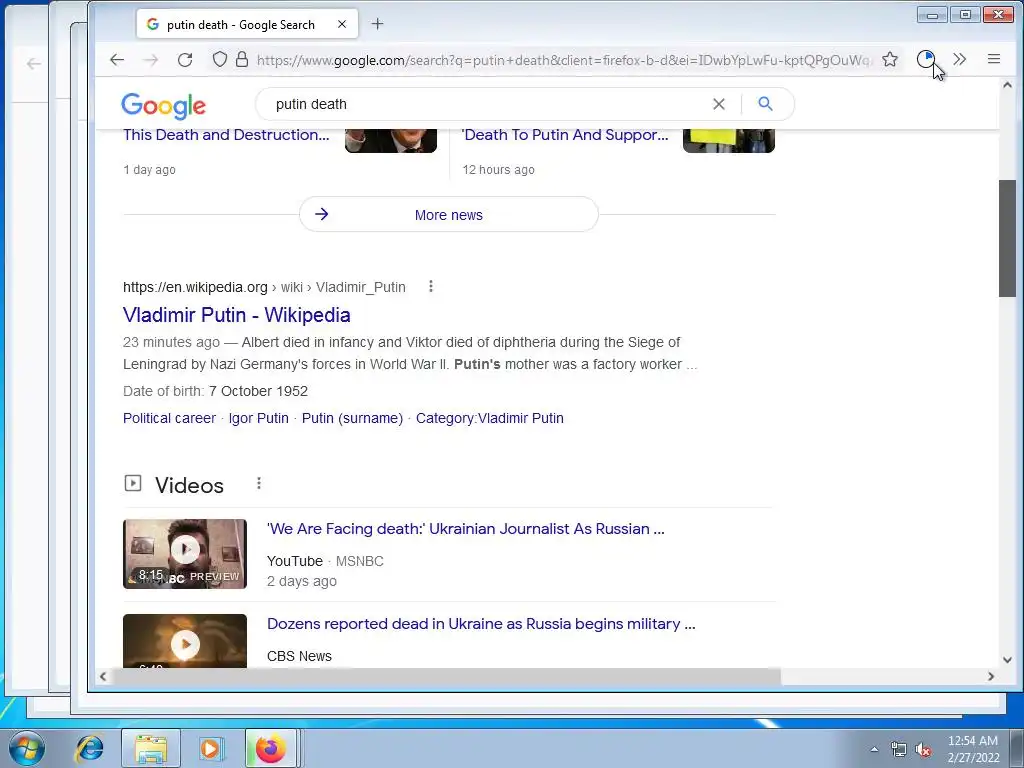This screenshot has width=1024, height=768.
Task: Click the URL address bar
Action: tap(562, 60)
